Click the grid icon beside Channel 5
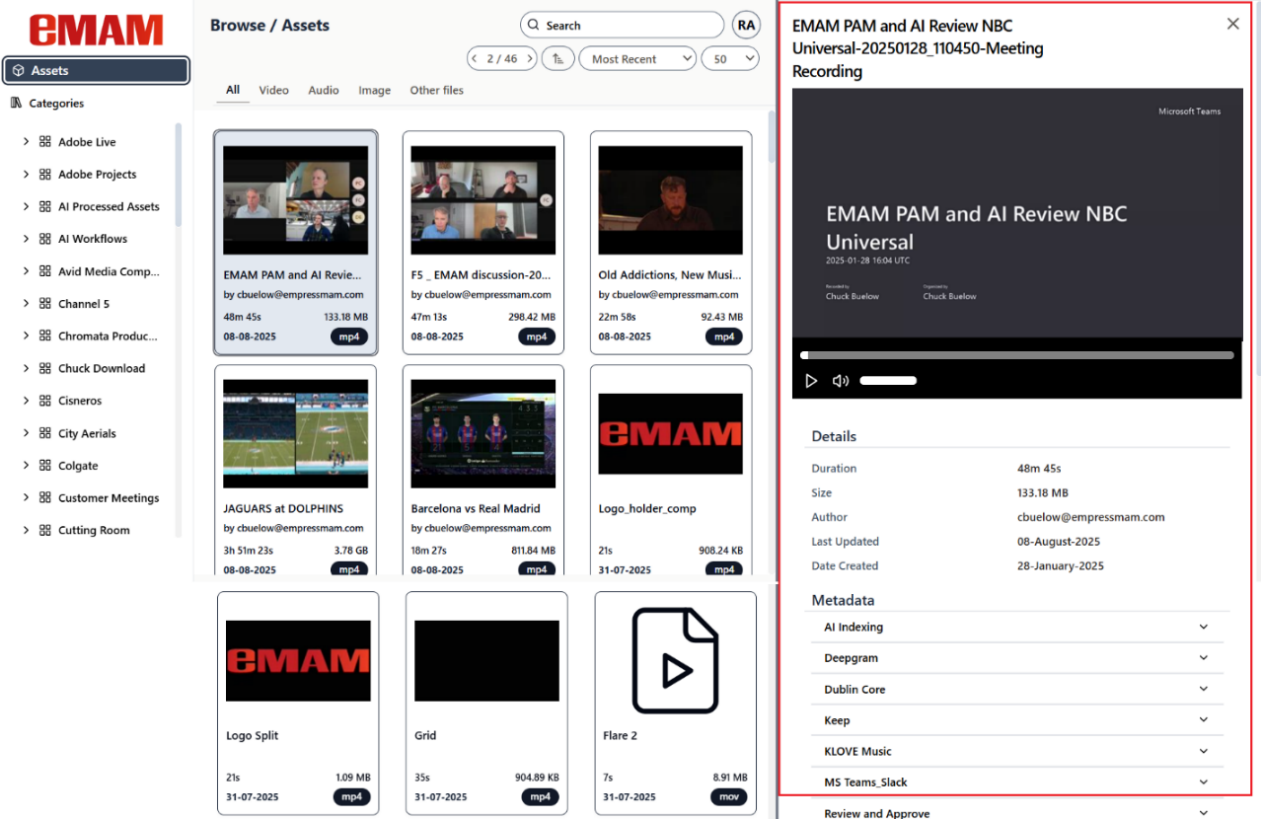 tap(45, 303)
